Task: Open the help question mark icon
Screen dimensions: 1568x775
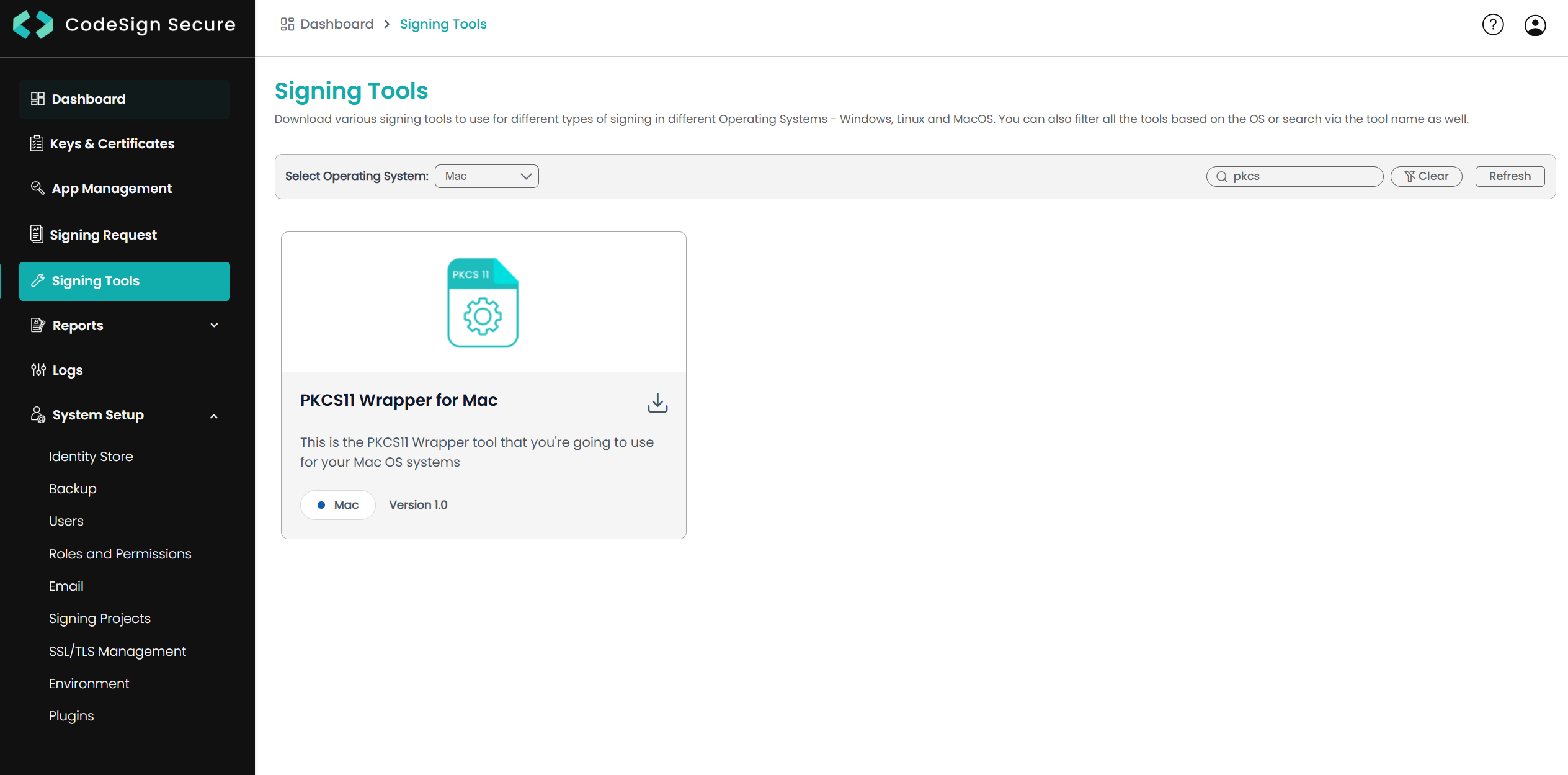Action: tap(1493, 25)
